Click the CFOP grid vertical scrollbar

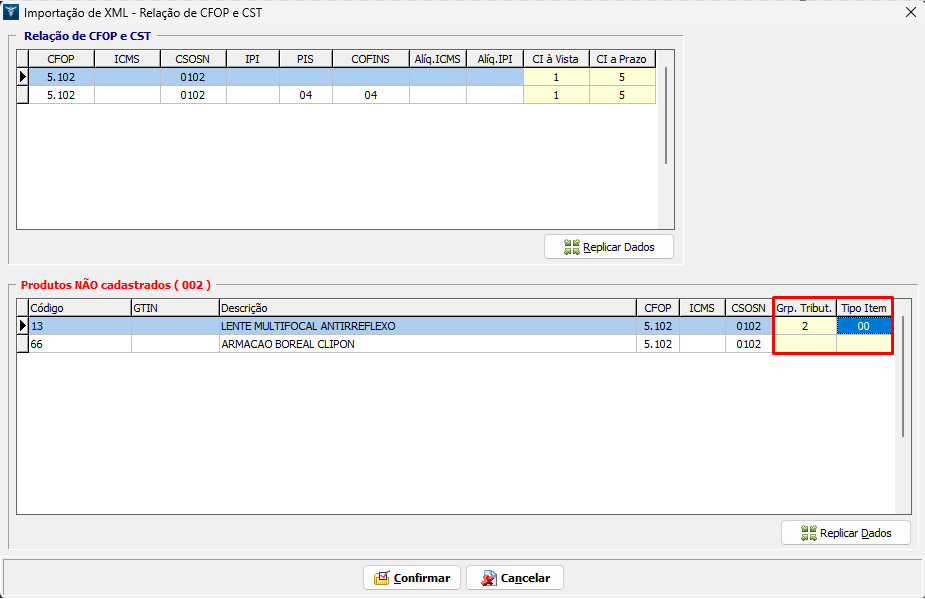click(x=666, y=115)
